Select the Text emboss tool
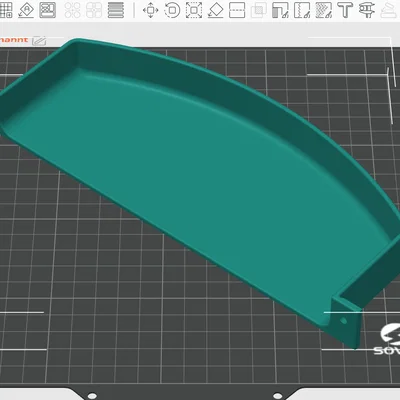Image resolution: width=400 pixels, height=400 pixels. 345,10
